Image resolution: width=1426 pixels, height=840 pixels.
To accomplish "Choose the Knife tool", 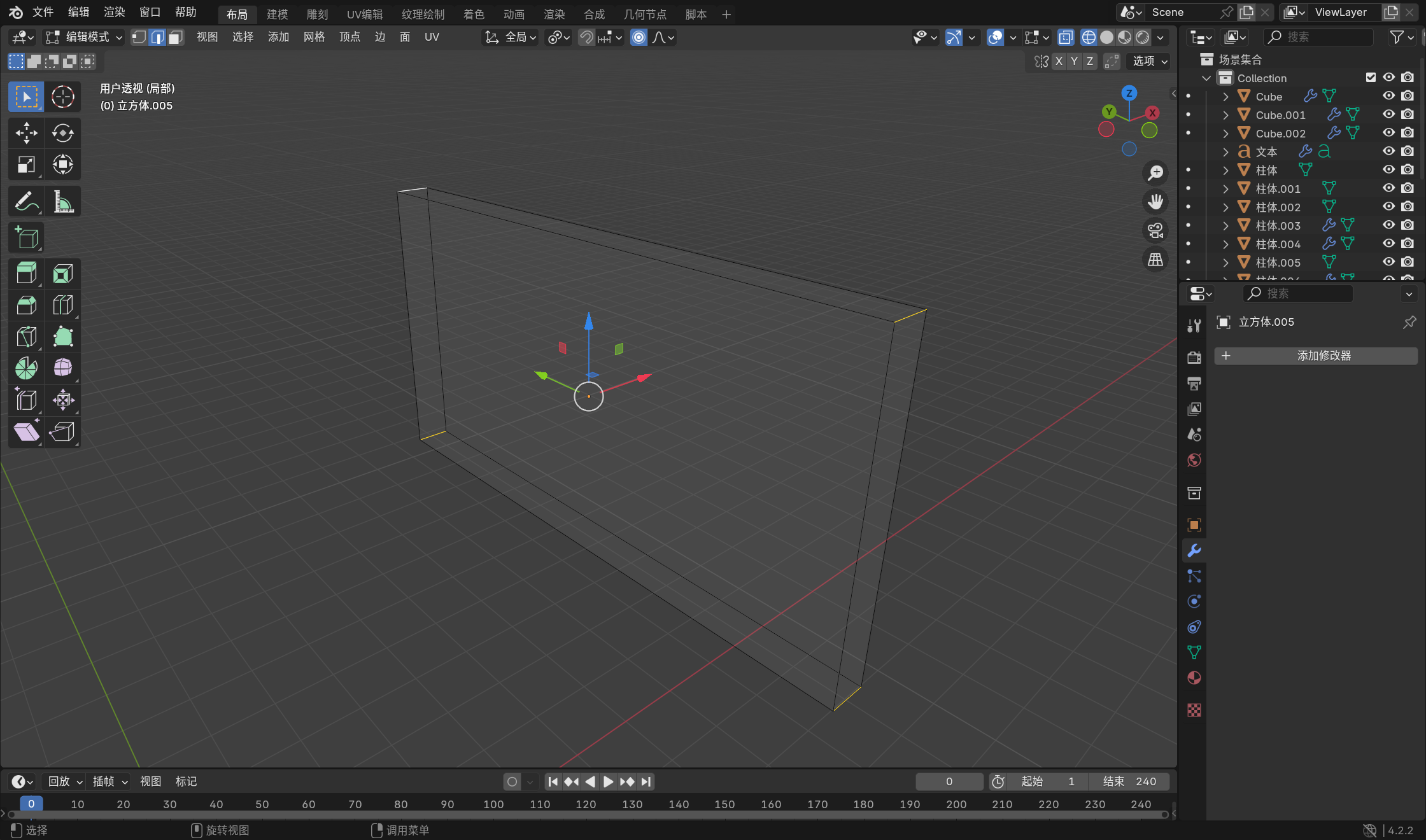I will [x=26, y=337].
